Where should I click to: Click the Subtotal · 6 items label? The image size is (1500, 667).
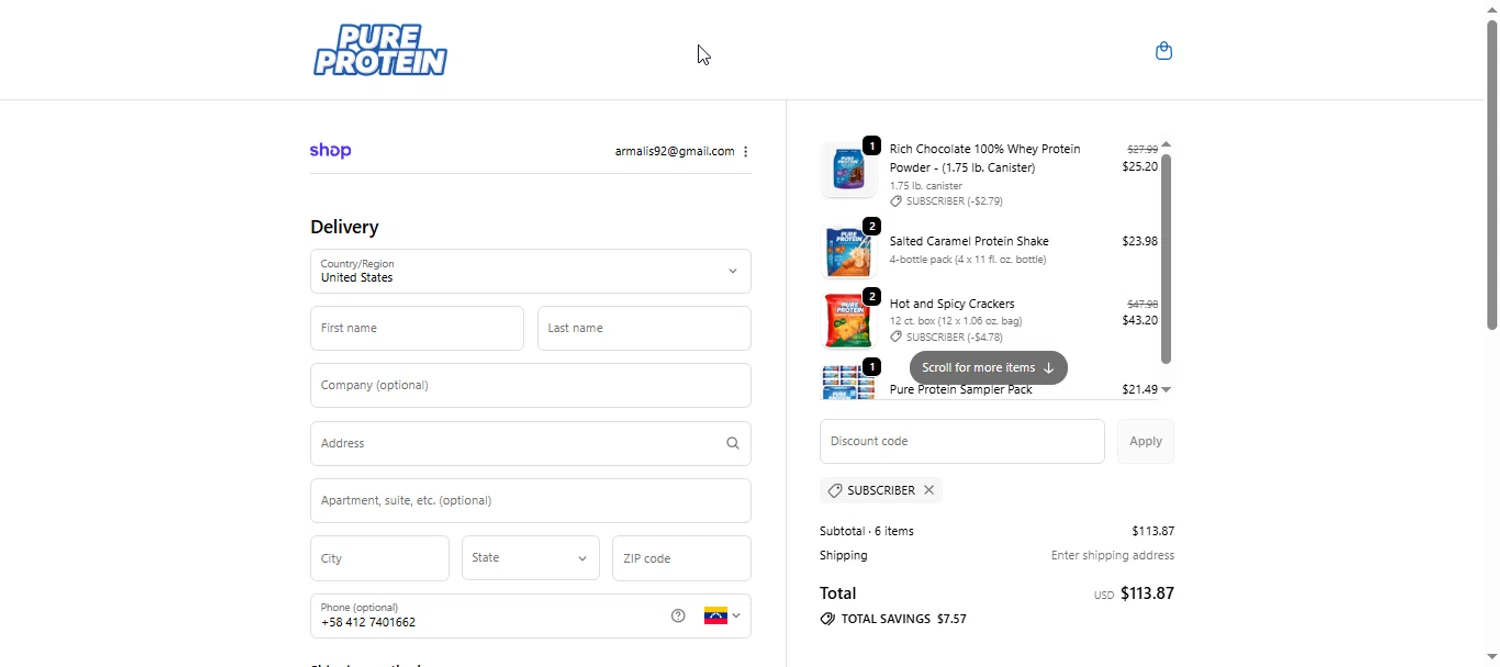tap(867, 531)
